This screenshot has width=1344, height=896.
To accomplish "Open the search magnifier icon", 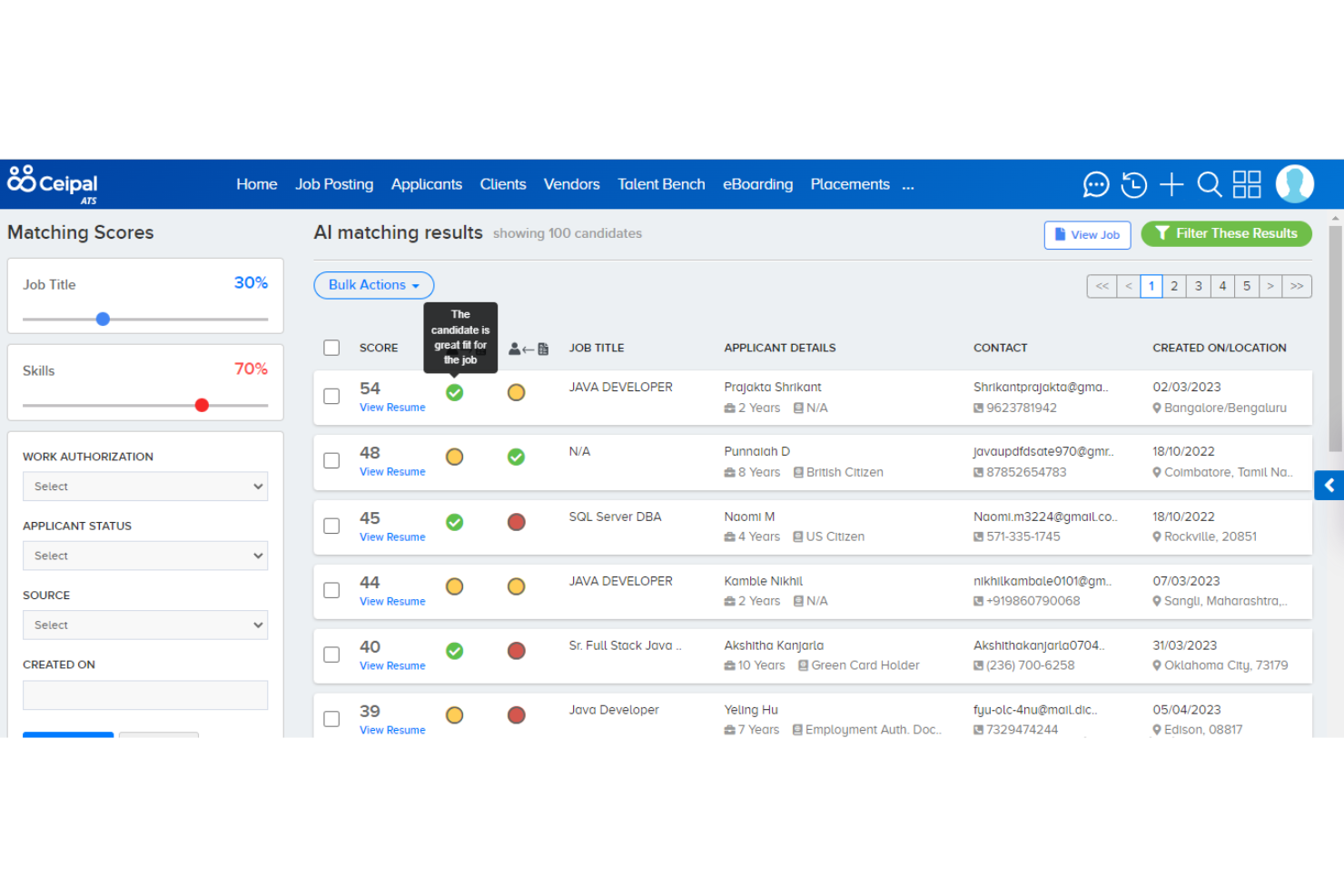I will pos(1210,185).
